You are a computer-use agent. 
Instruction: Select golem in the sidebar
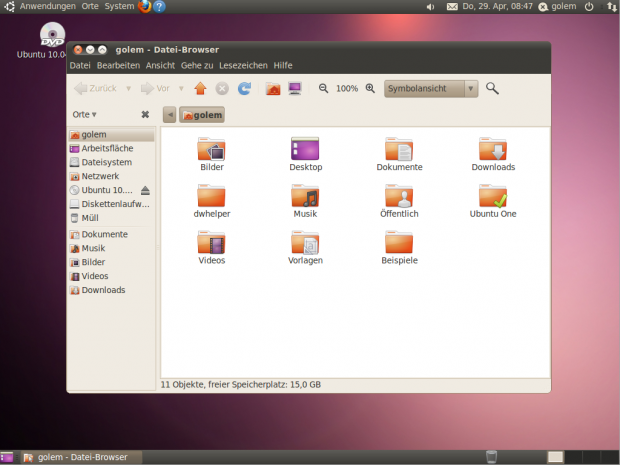click(x=112, y=134)
